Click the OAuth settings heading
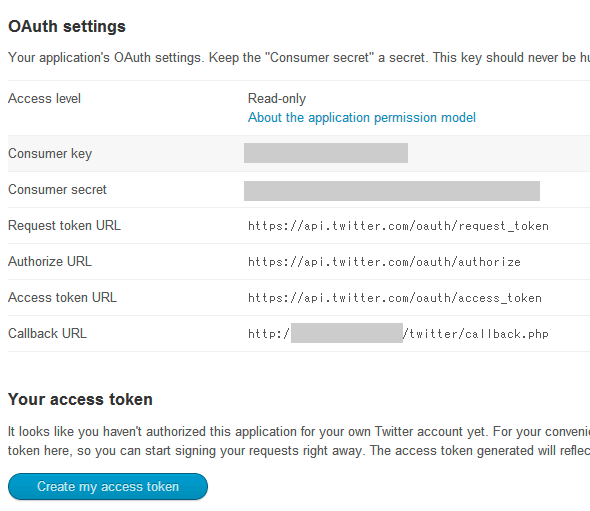590x511 pixels. (67, 26)
